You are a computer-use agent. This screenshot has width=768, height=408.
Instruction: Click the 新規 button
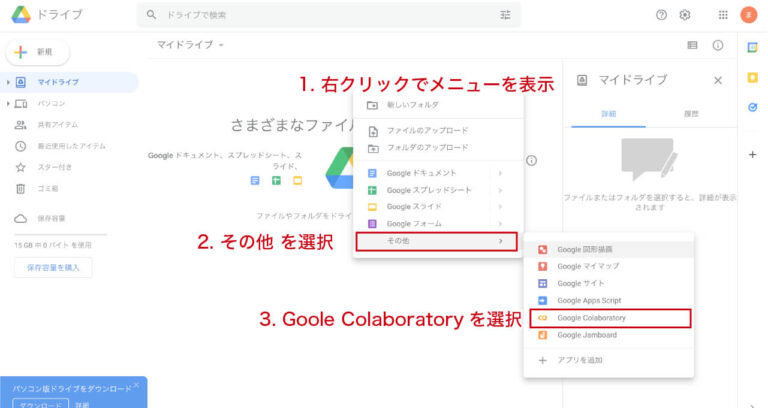[x=38, y=51]
